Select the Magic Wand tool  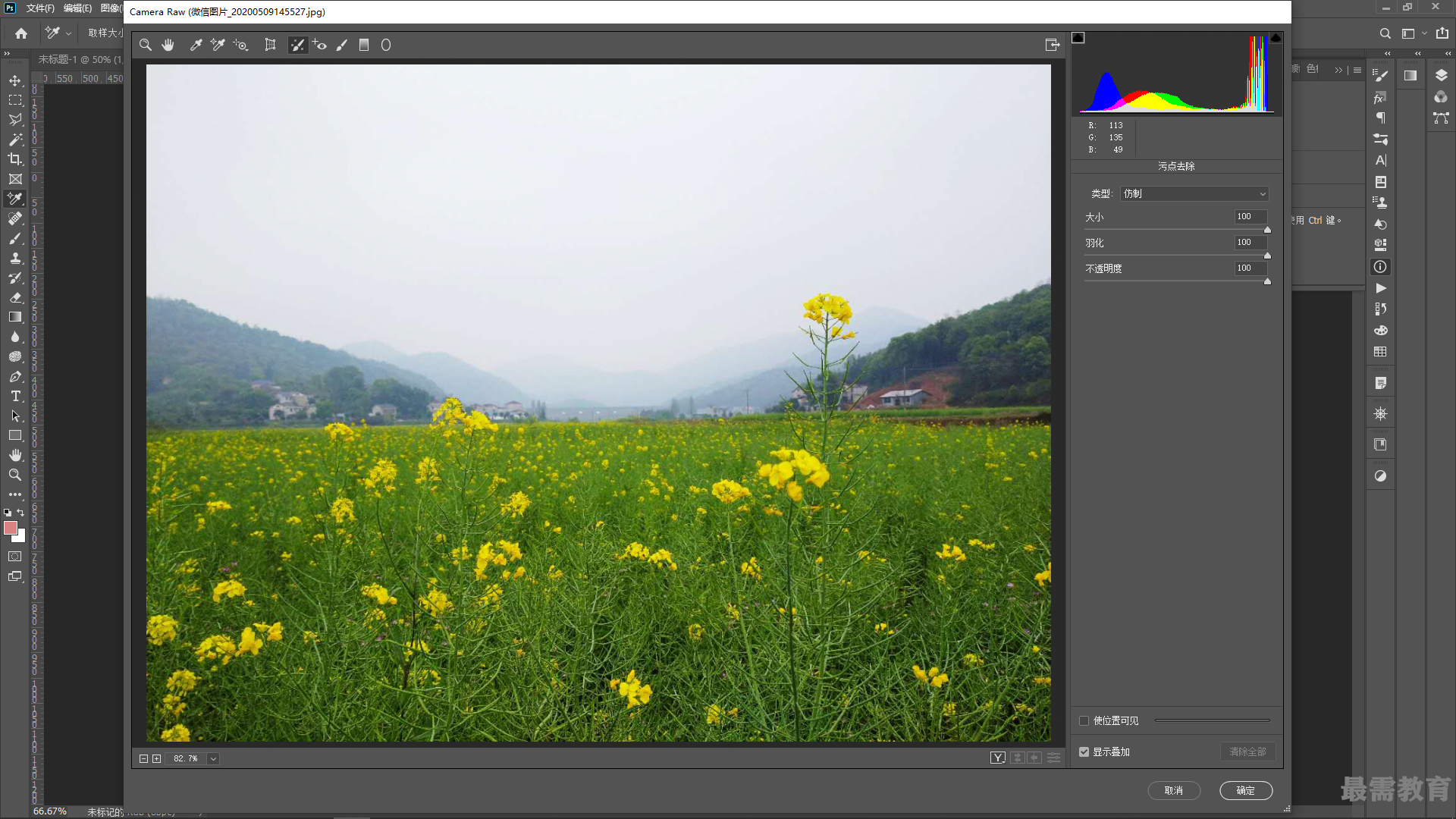[15, 140]
